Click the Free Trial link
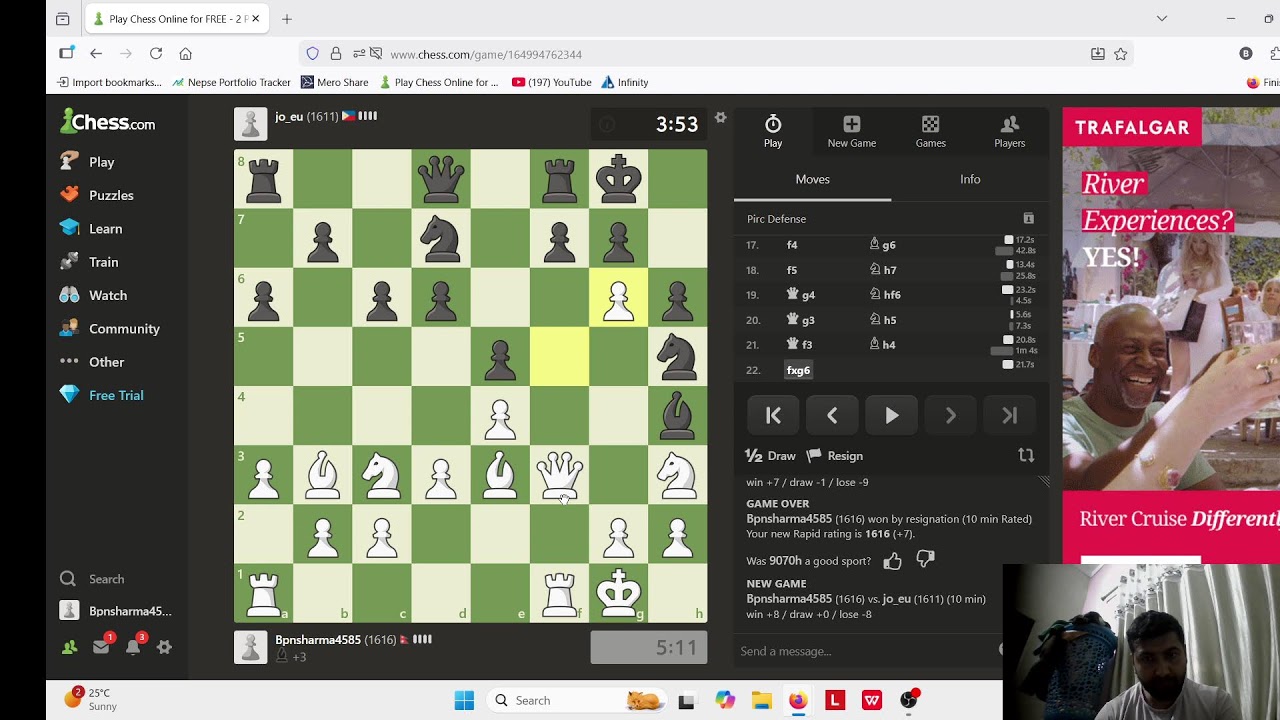This screenshot has height=720, width=1280. click(117, 395)
